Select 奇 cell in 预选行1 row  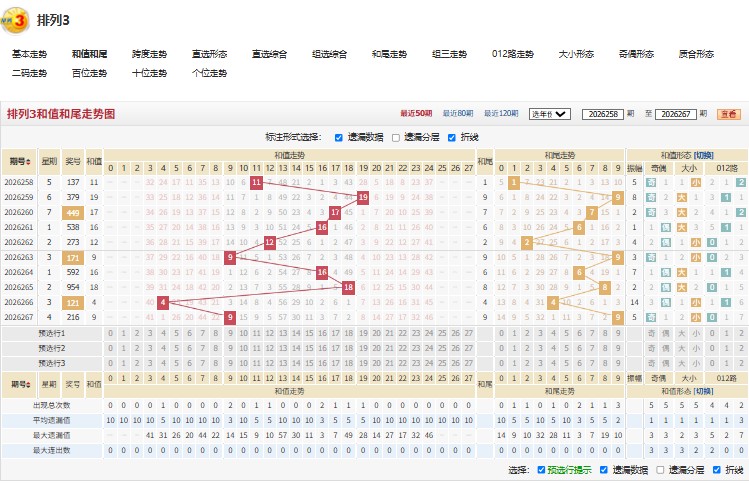click(651, 333)
